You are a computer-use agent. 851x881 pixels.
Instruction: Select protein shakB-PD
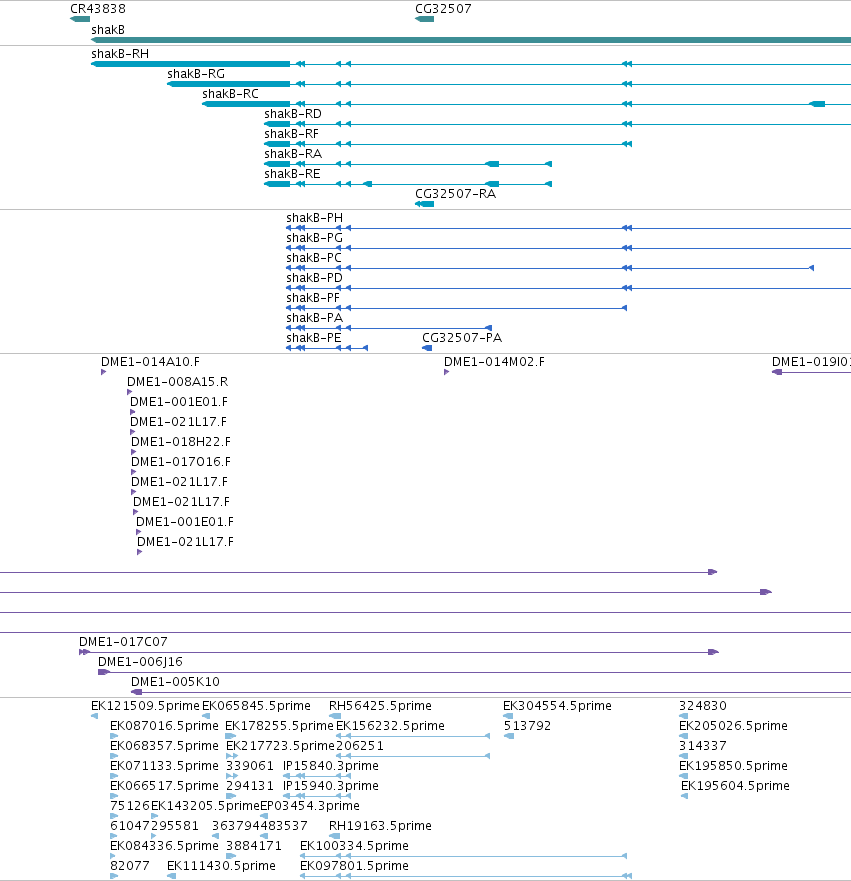pos(568,288)
